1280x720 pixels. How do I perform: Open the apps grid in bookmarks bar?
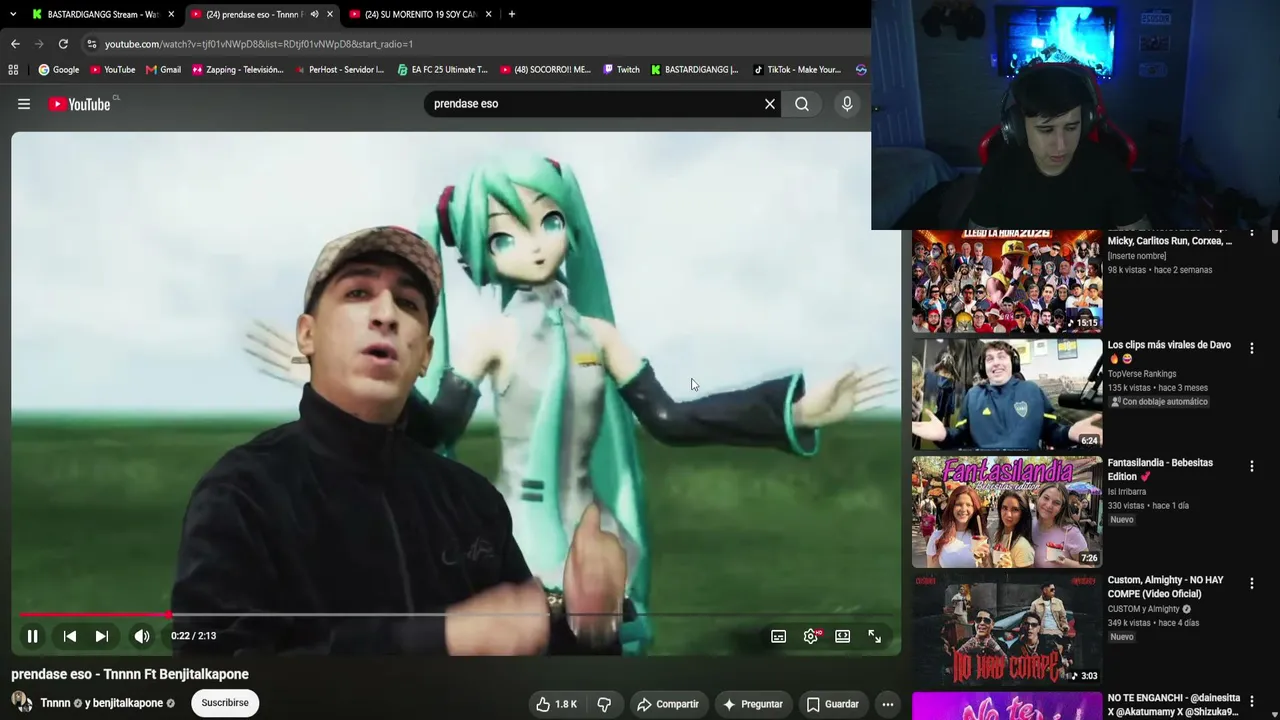(x=13, y=70)
